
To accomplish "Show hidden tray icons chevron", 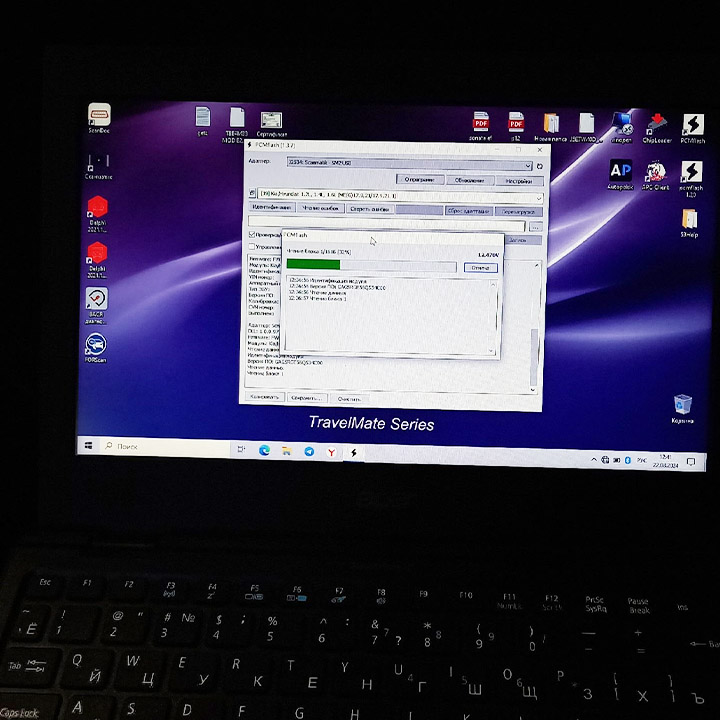I will [593, 459].
